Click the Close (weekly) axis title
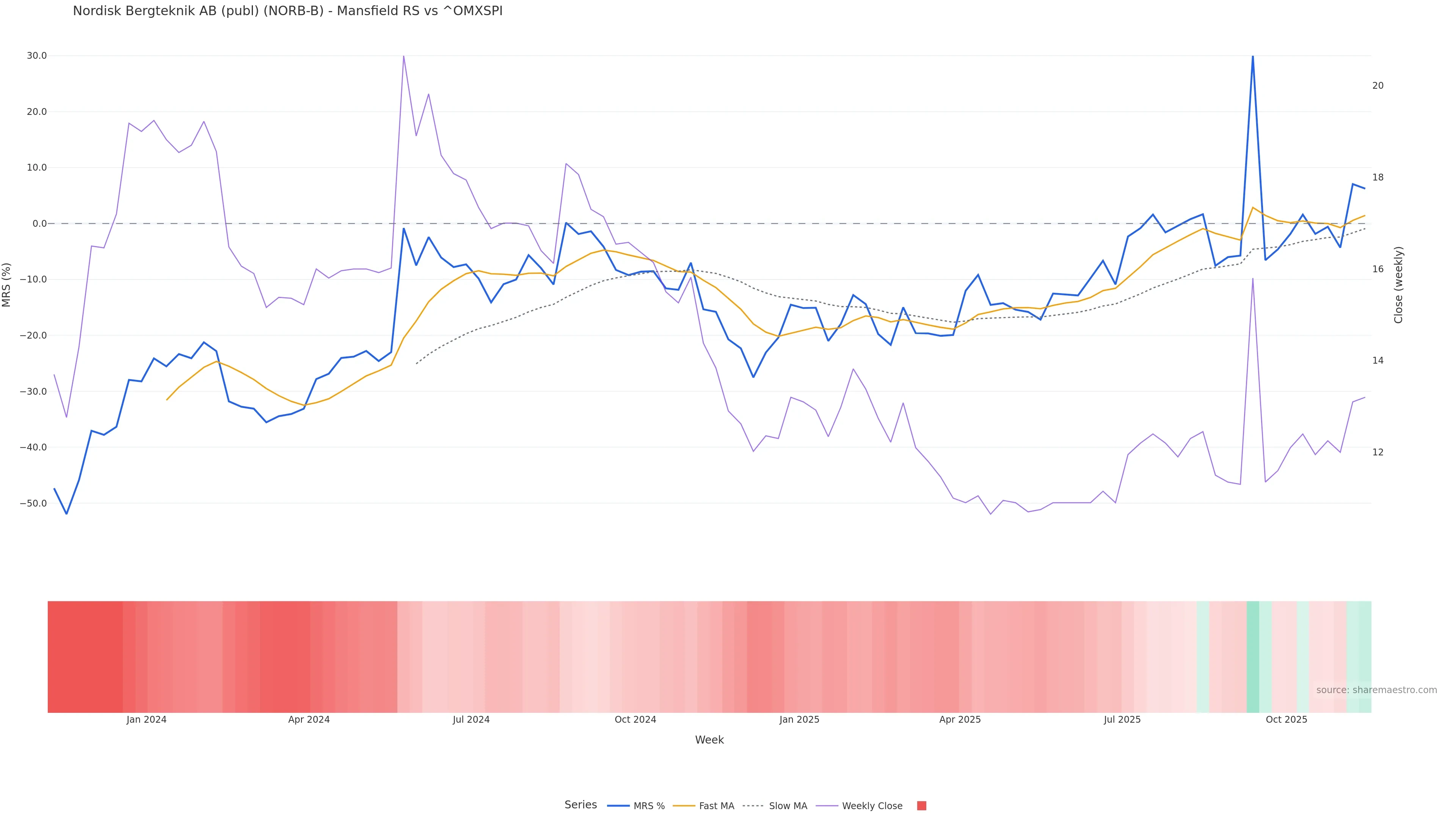 [1398, 284]
